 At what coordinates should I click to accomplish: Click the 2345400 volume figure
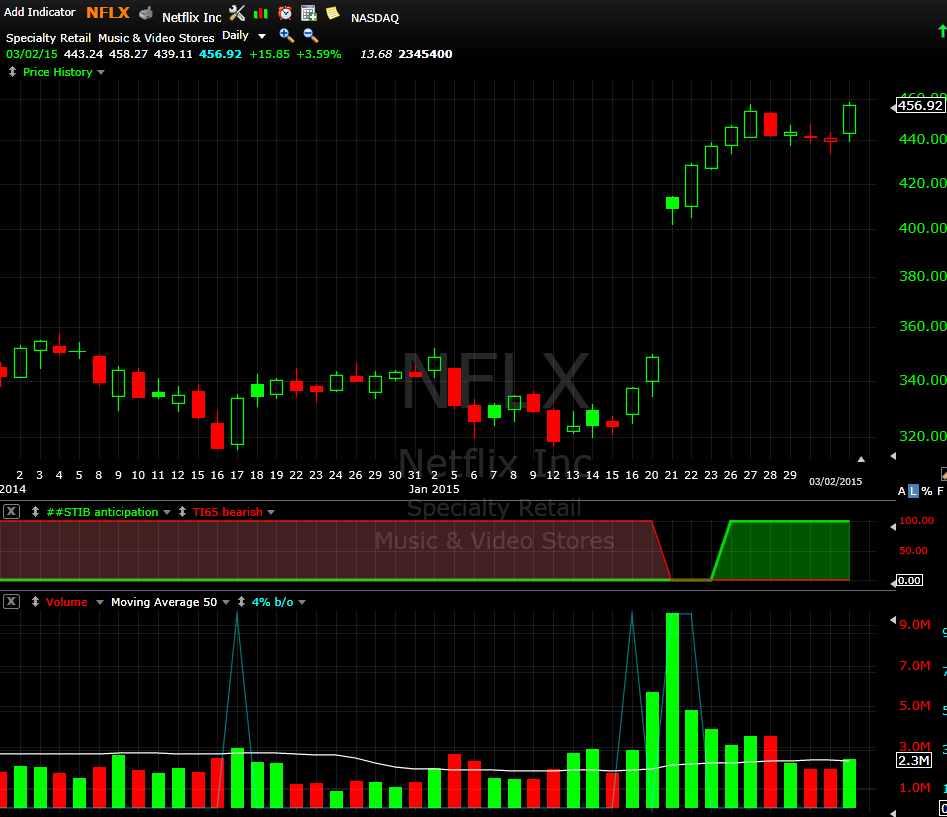click(x=425, y=54)
